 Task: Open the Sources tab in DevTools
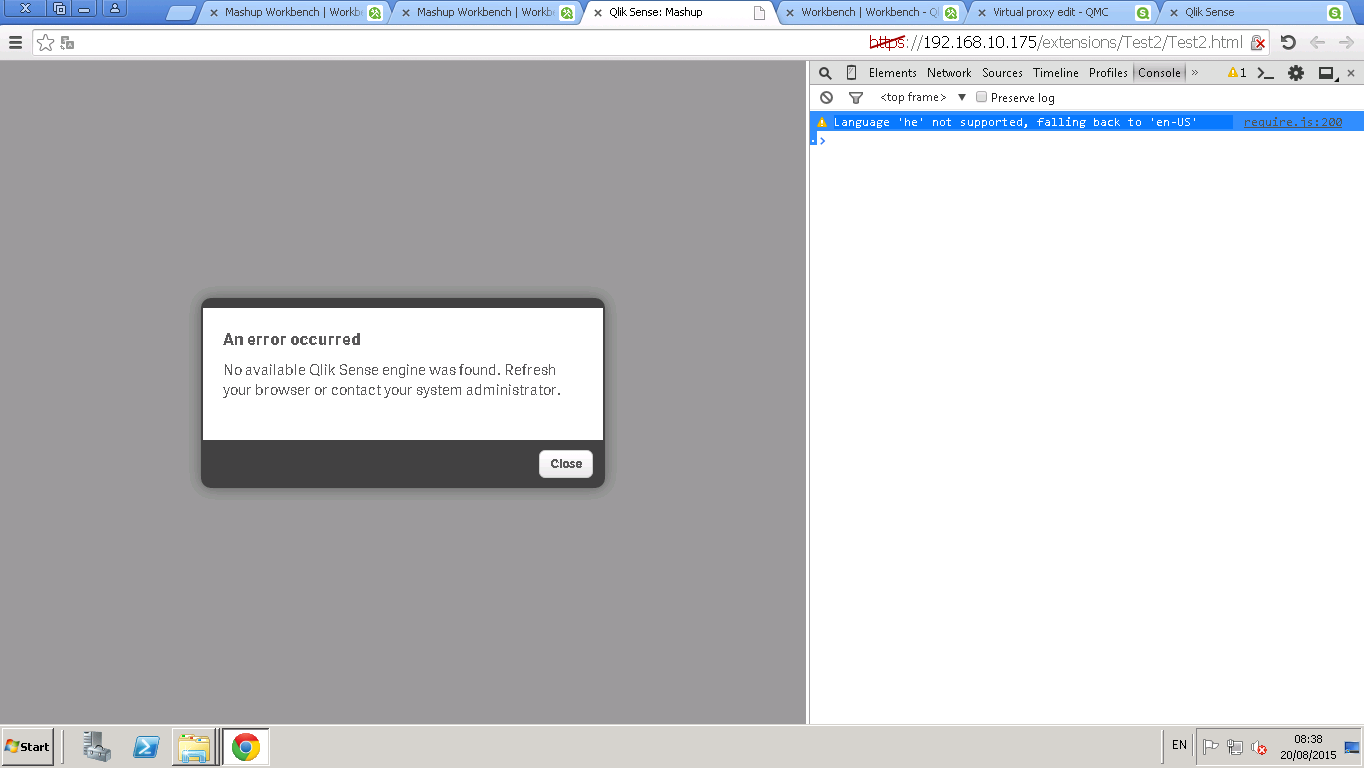[x=1002, y=73]
